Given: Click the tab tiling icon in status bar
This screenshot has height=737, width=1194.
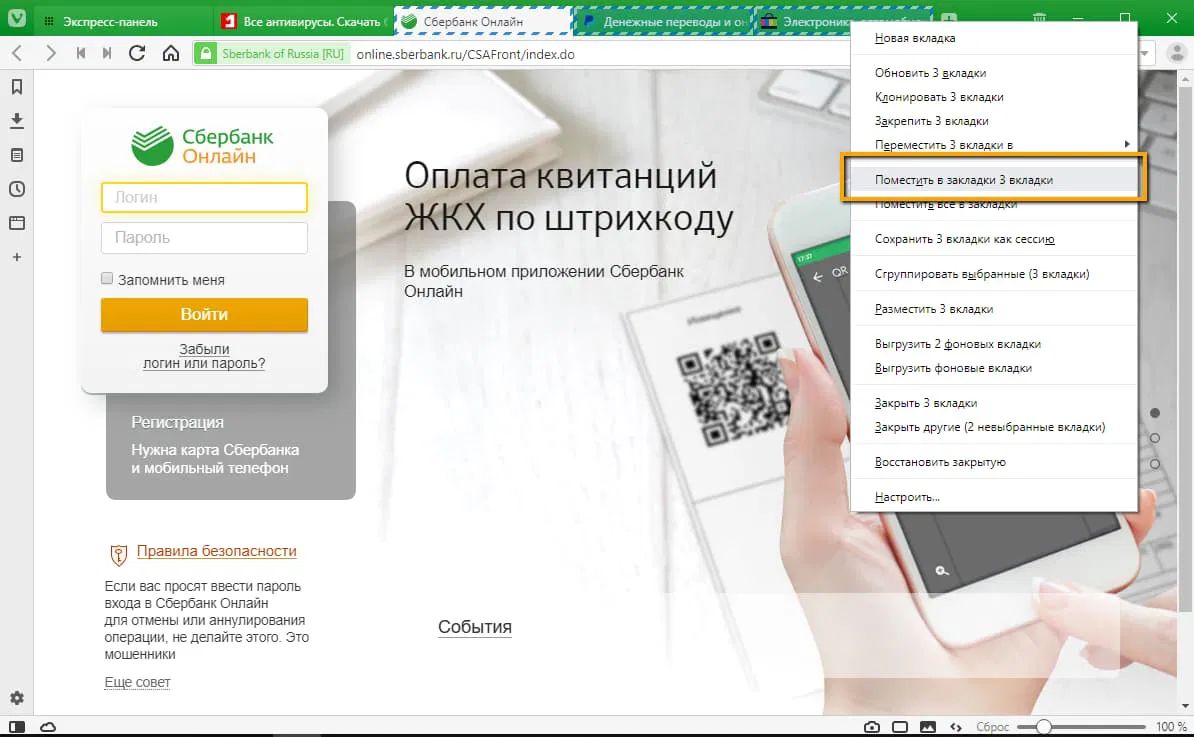Looking at the screenshot, I should (900, 727).
